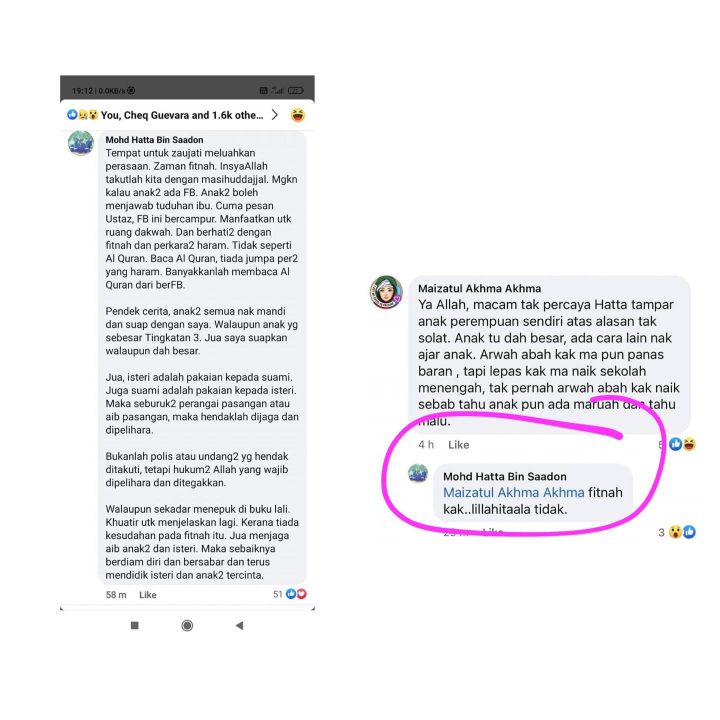
Task: Open "You, Cheq Guevara and 1.6k others" reactions
Action: (x=182, y=115)
